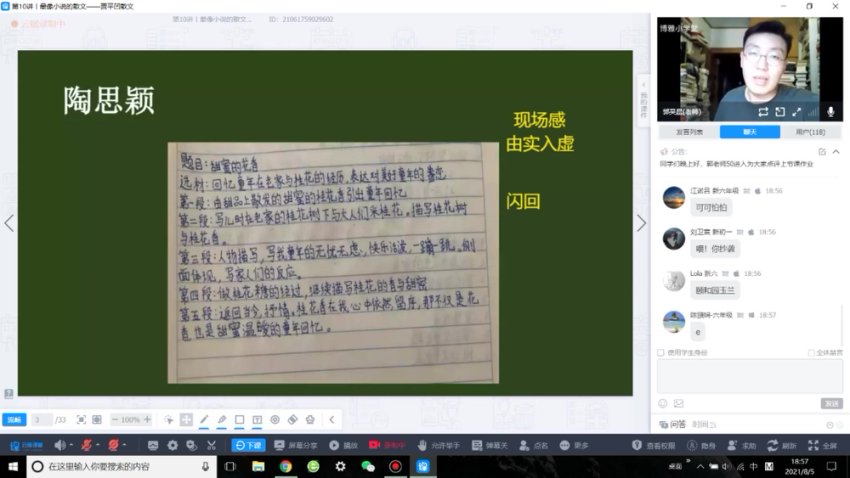Click the 下课 end class button
This screenshot has width=850, height=478.
pos(248,445)
